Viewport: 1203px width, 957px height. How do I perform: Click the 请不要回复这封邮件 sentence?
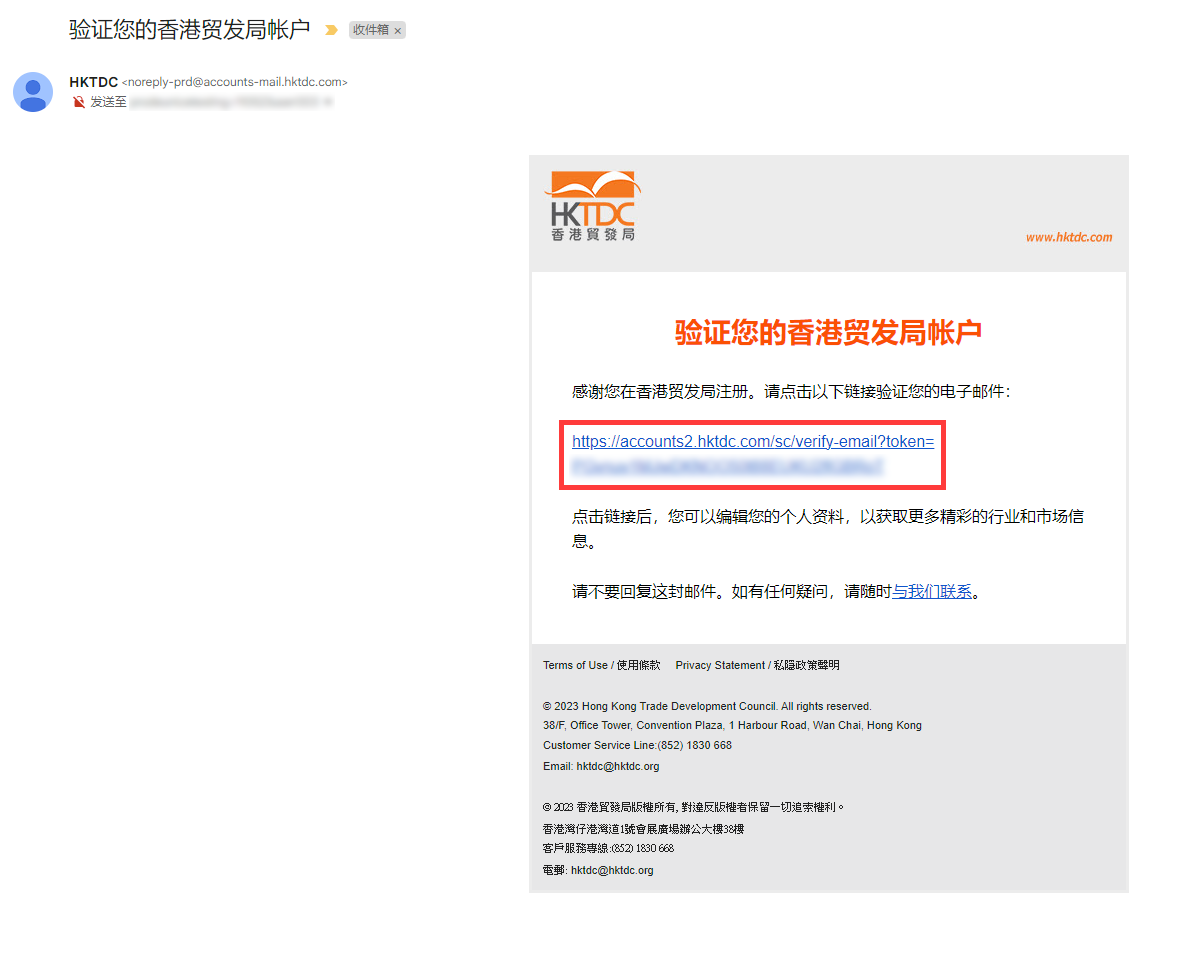(x=777, y=591)
